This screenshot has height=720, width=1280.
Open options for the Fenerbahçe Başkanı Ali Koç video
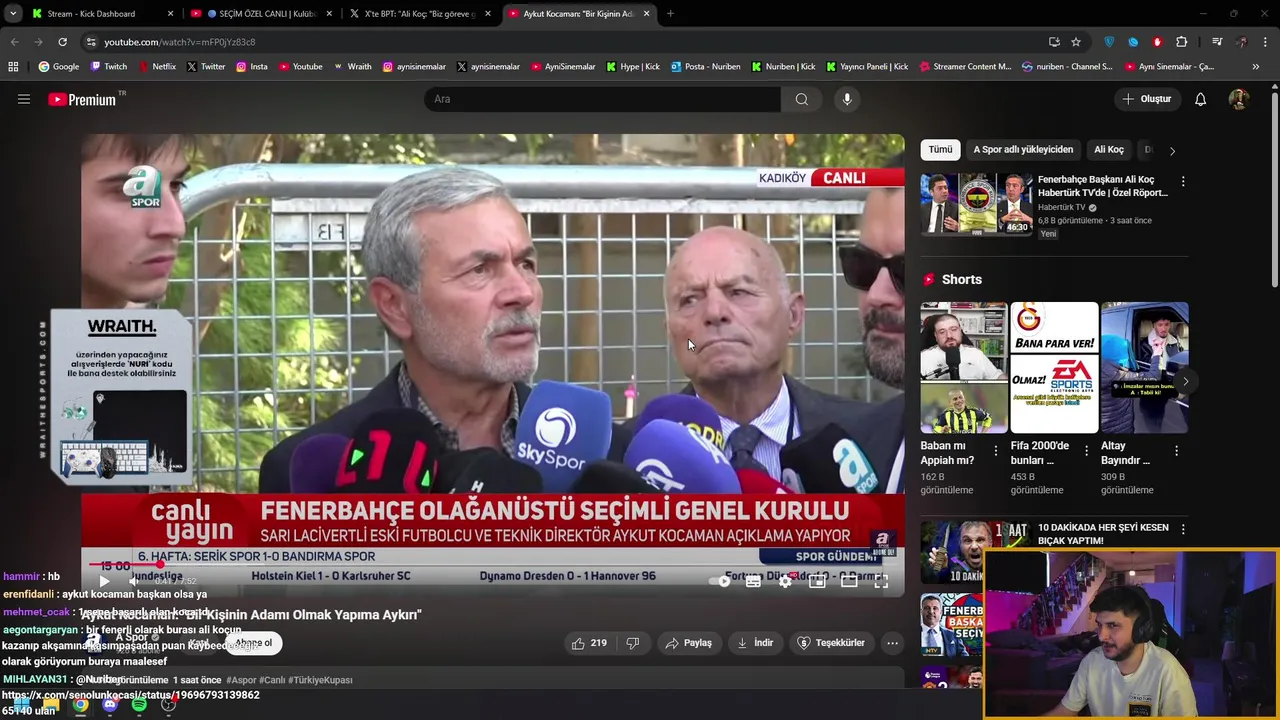point(1183,181)
